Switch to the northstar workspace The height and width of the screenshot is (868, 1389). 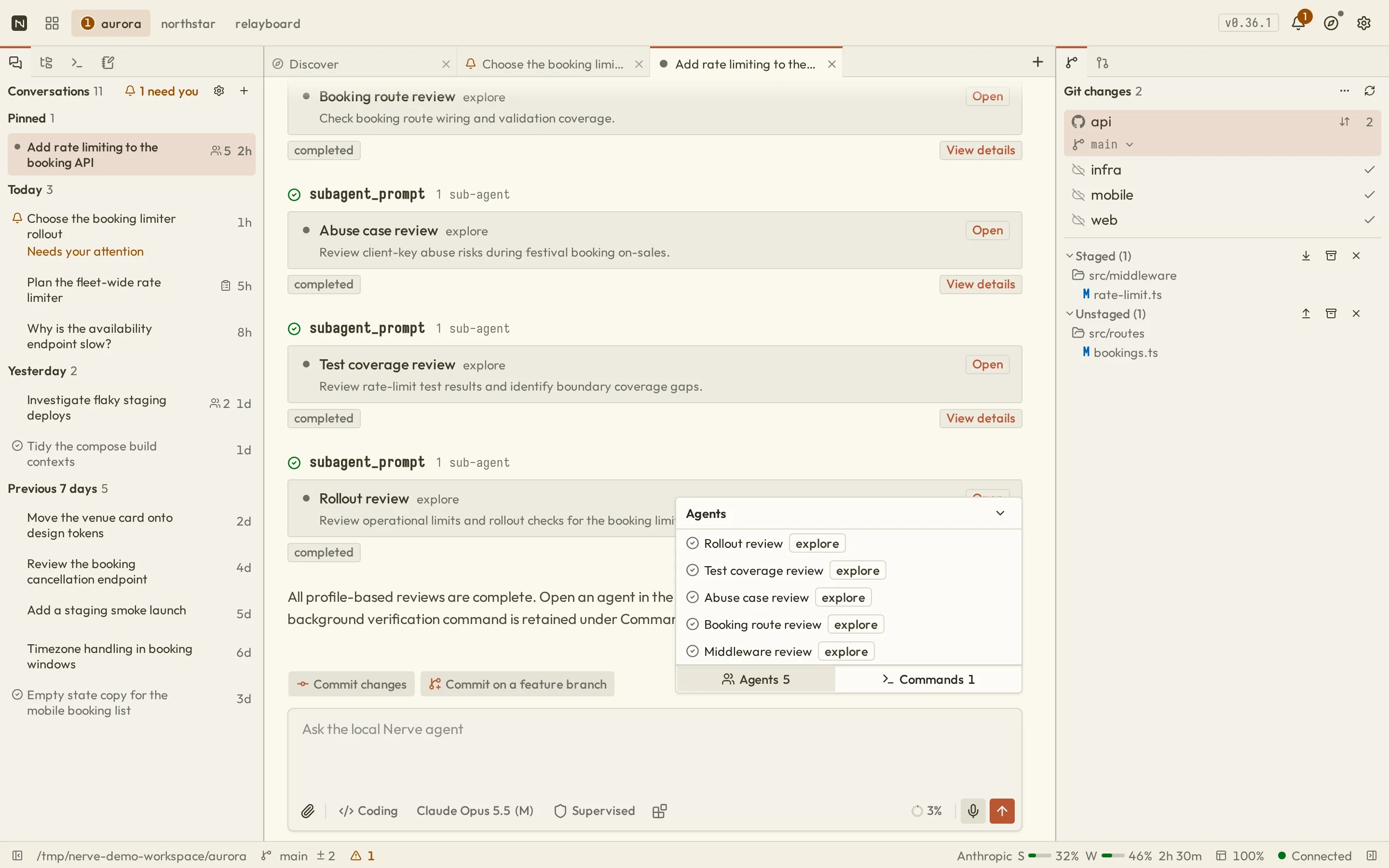(x=188, y=24)
